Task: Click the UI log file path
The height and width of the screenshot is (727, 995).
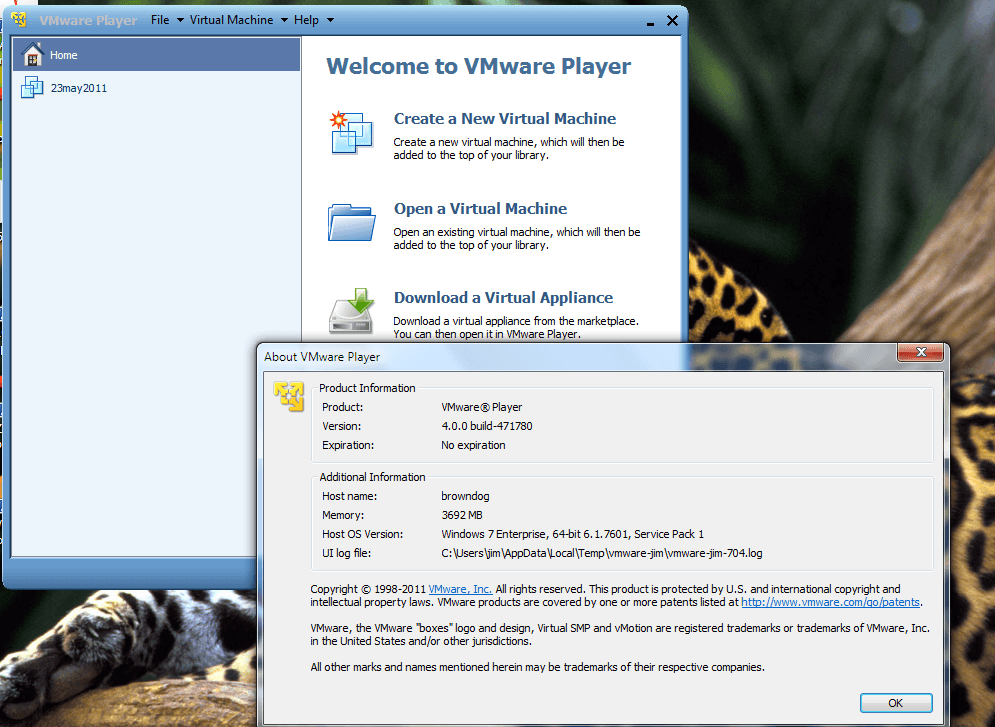Action: coord(602,553)
